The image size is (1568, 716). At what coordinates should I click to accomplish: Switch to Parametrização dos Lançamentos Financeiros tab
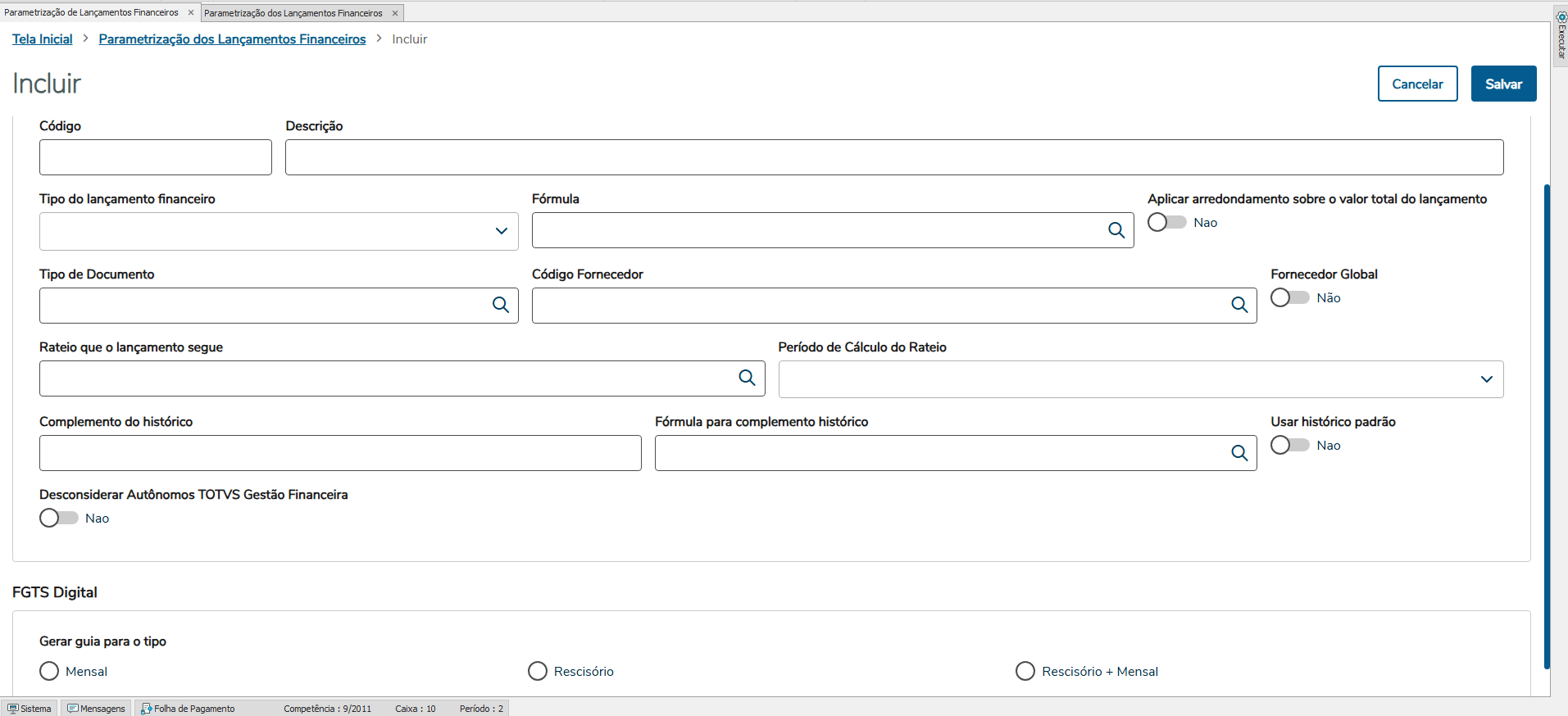coord(293,13)
